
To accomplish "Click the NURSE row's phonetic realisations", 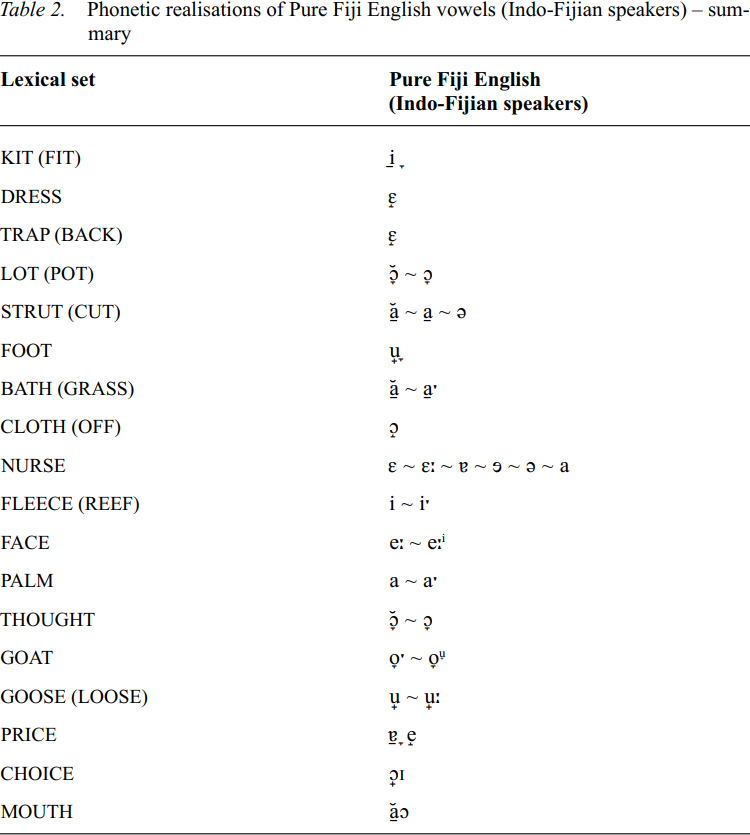I will point(479,466).
